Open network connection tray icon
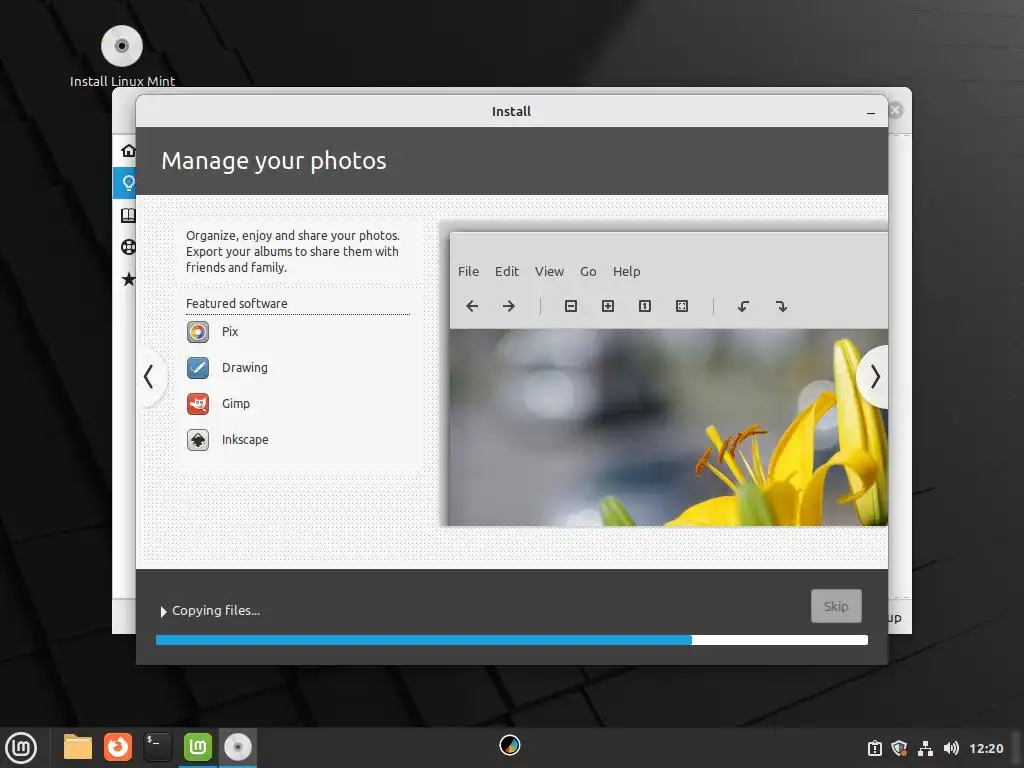The width and height of the screenshot is (1024, 768). coord(925,748)
